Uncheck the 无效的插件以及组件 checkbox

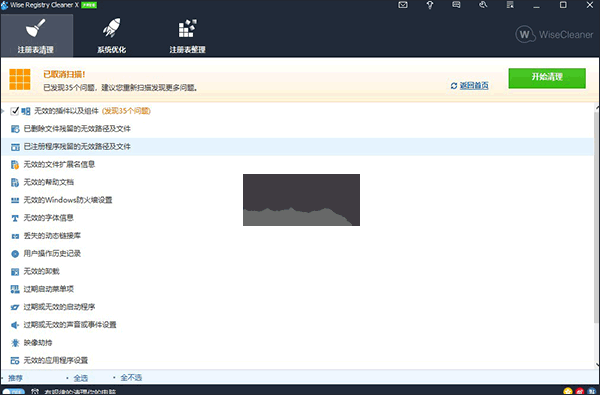tap(15, 111)
